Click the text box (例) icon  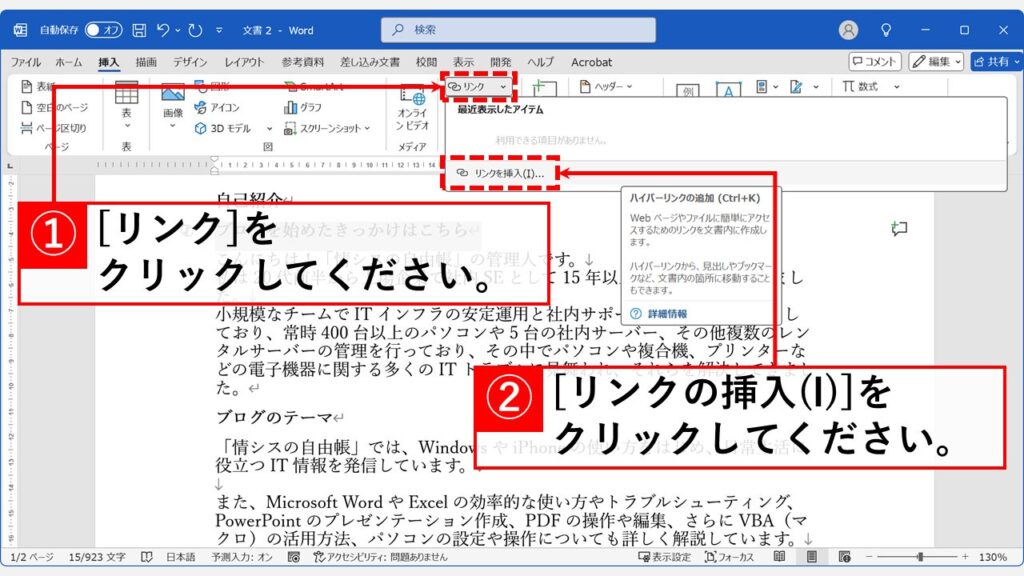coord(688,90)
